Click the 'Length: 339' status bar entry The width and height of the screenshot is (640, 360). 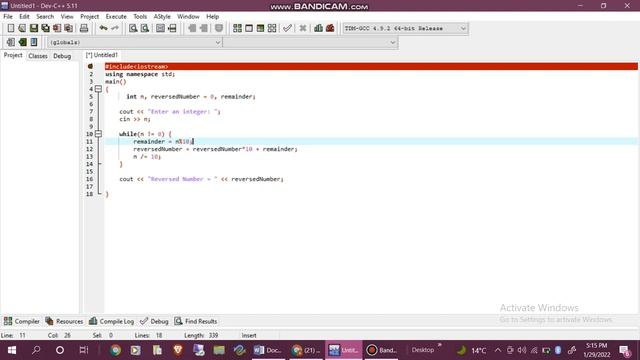pos(201,335)
